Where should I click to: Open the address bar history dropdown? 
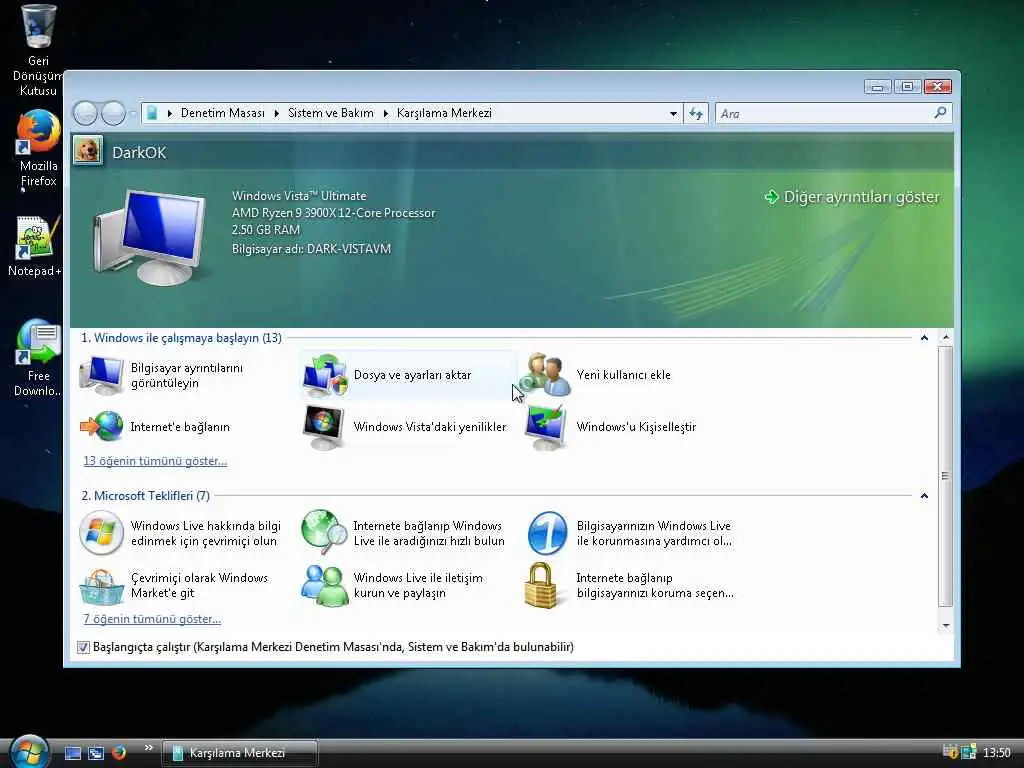click(x=673, y=114)
